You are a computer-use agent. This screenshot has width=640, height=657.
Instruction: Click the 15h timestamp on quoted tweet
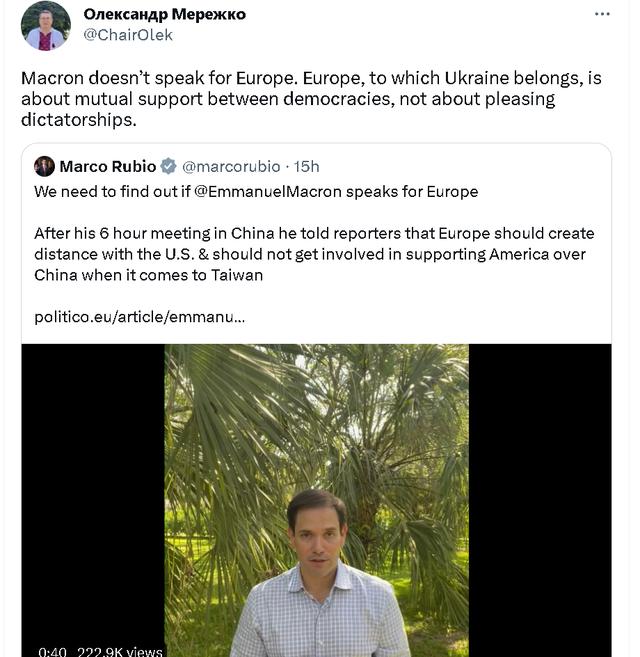(x=306, y=166)
